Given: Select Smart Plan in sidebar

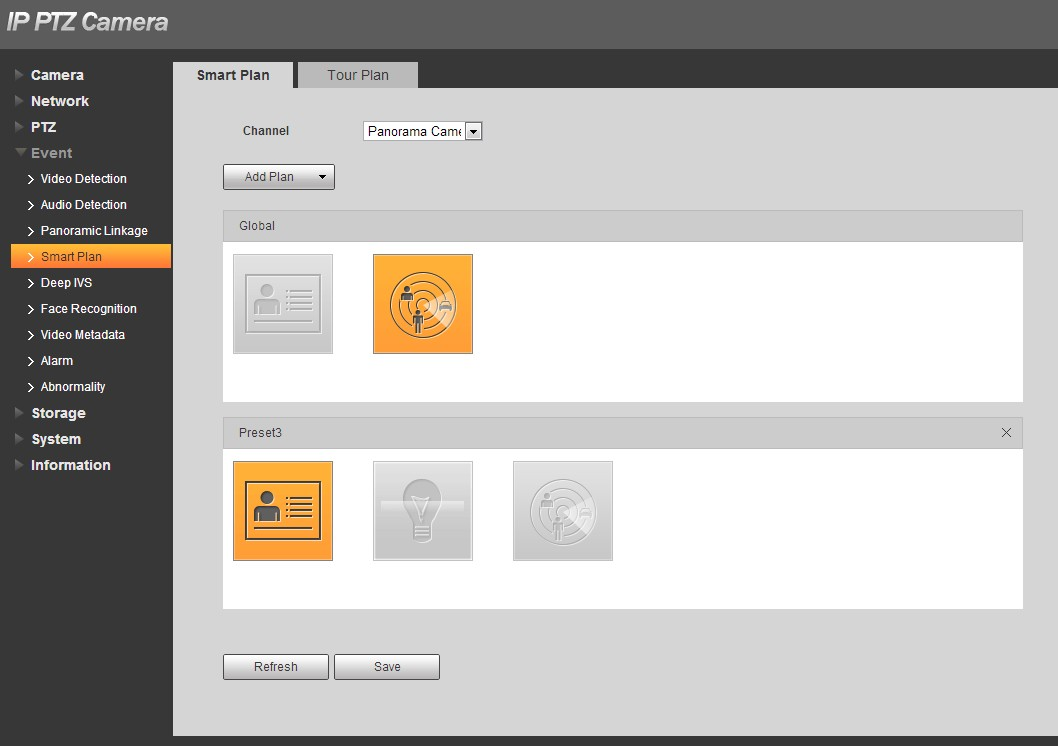Looking at the screenshot, I should click(x=91, y=256).
